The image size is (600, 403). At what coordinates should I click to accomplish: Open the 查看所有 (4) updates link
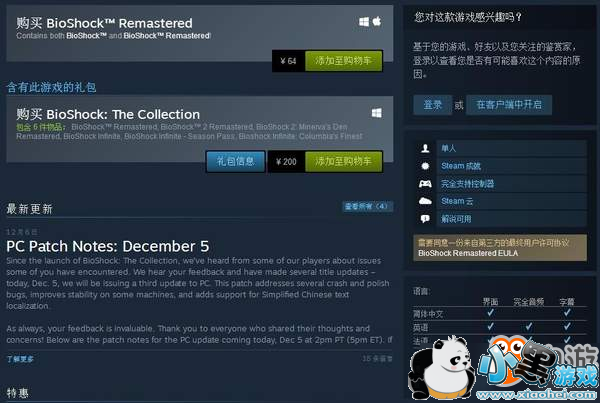[367, 207]
